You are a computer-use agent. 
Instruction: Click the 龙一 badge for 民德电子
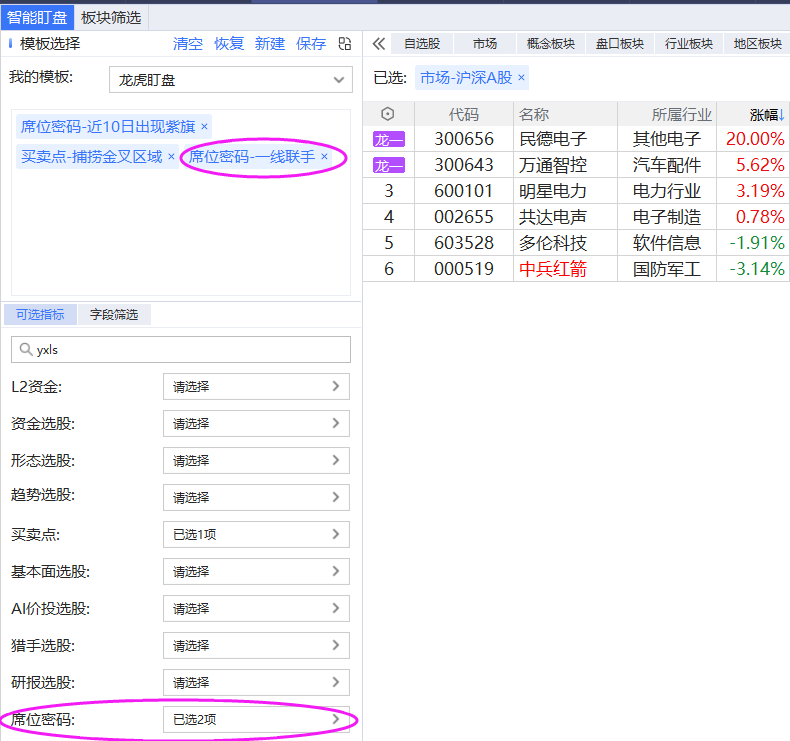coord(388,140)
